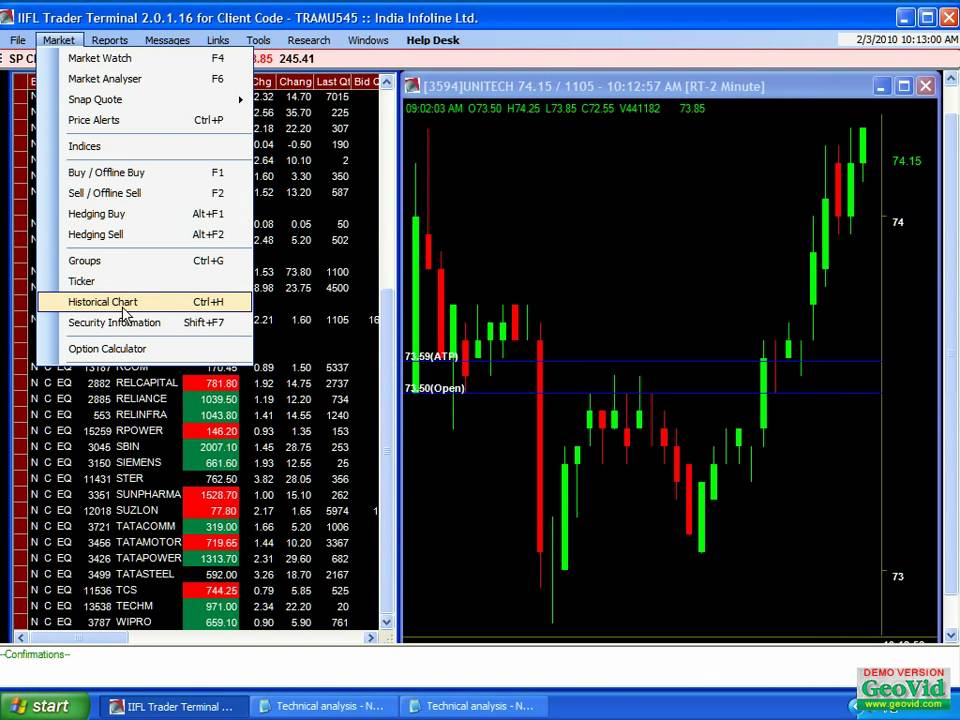The width and height of the screenshot is (960, 720).
Task: Open the File menu
Action: click(x=18, y=40)
